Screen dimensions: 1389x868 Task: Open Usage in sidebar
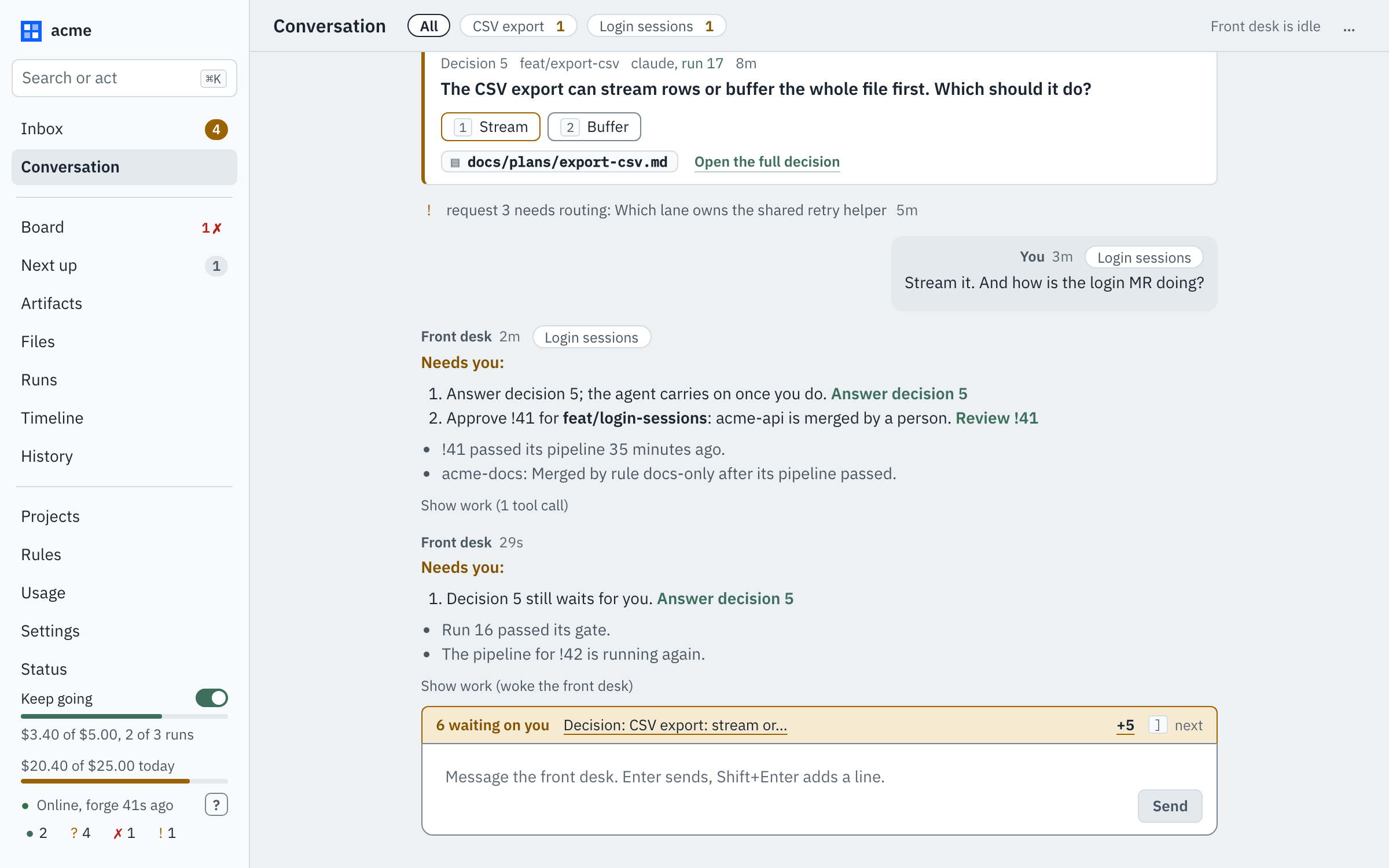pyautogui.click(x=124, y=593)
